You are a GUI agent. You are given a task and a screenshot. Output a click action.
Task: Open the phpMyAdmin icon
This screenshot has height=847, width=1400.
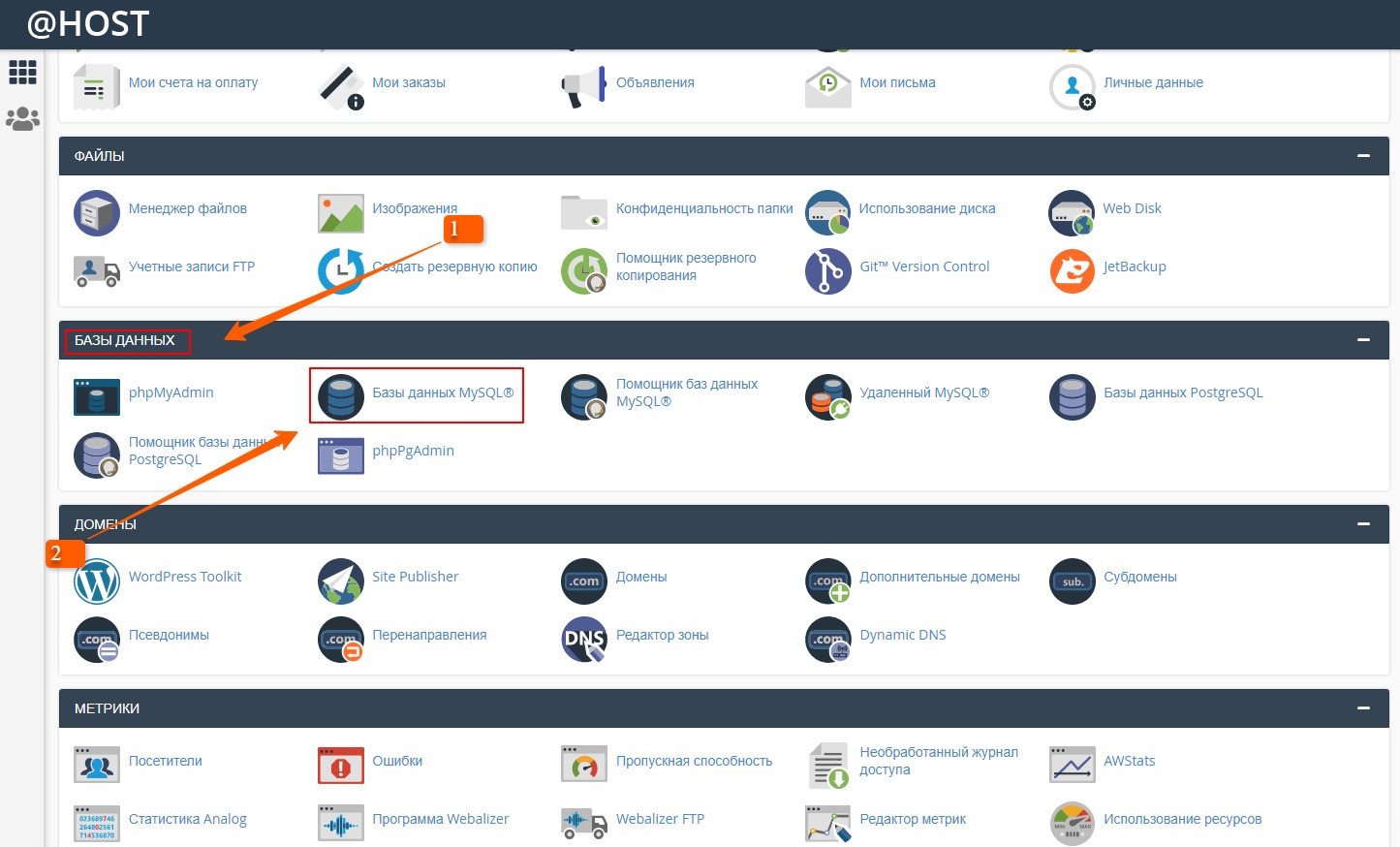[x=97, y=397]
